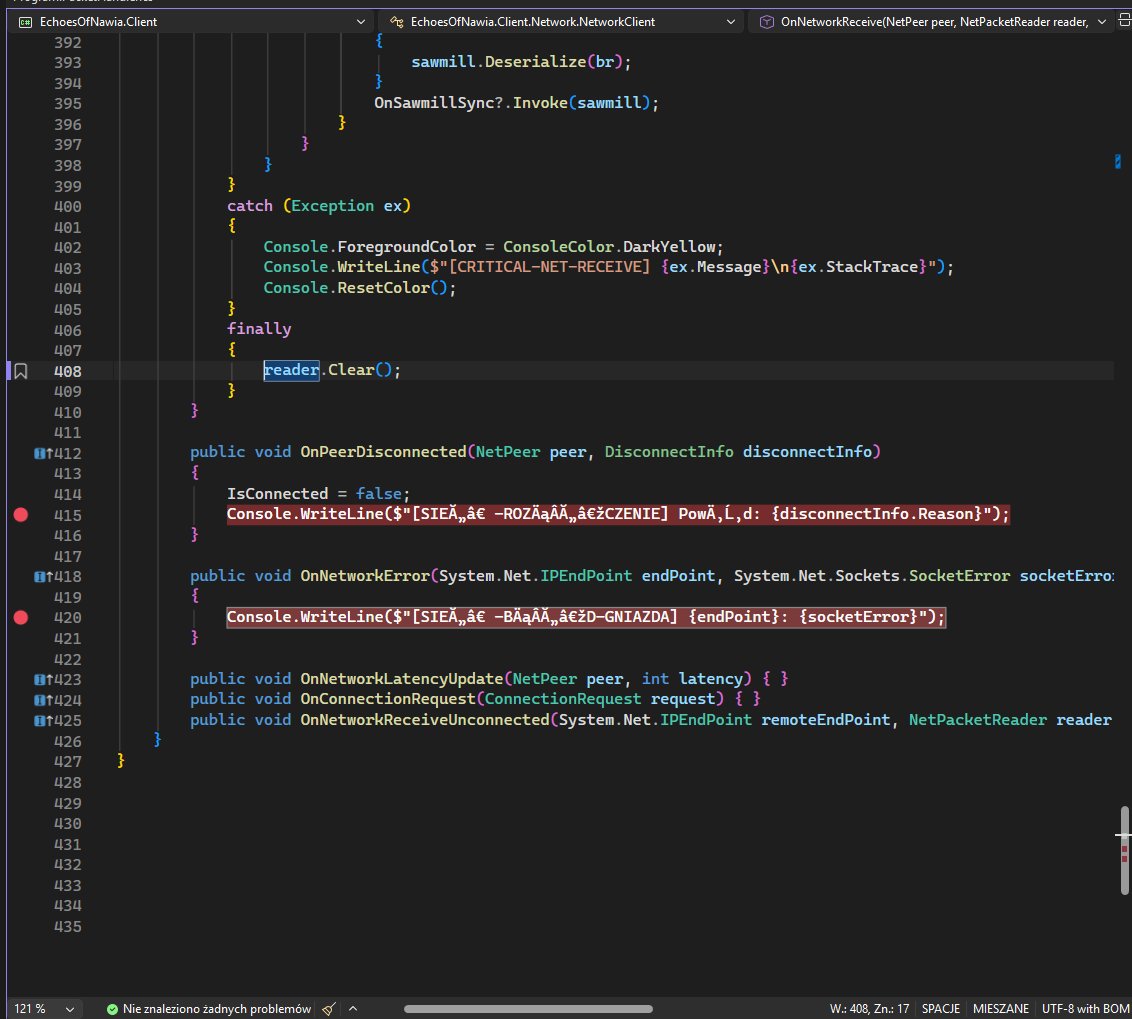
Task: Click 'Console.ResetColor();' on line 404
Action: pos(360,288)
